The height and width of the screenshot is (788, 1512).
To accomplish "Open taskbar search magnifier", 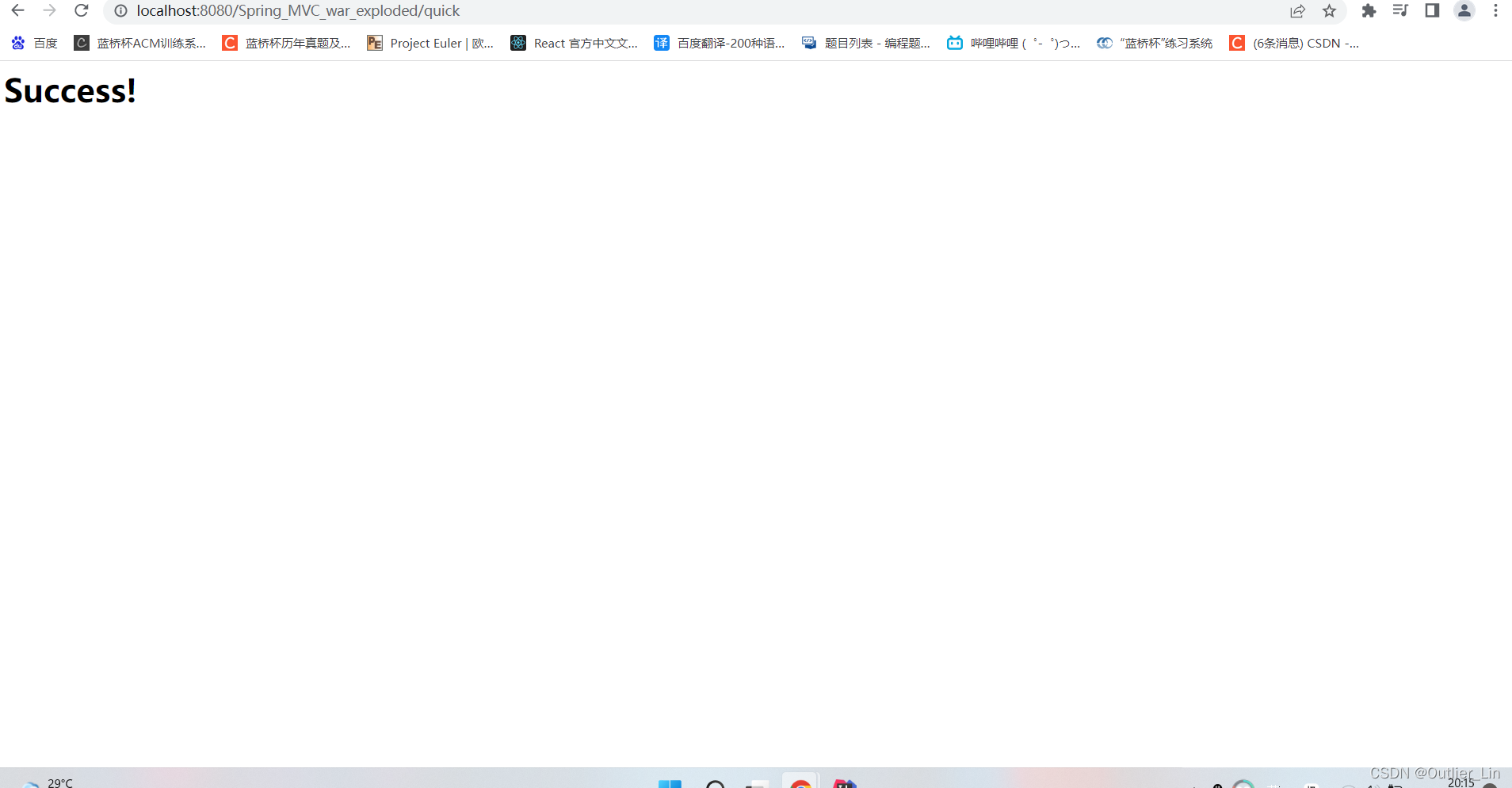I will pos(715,783).
